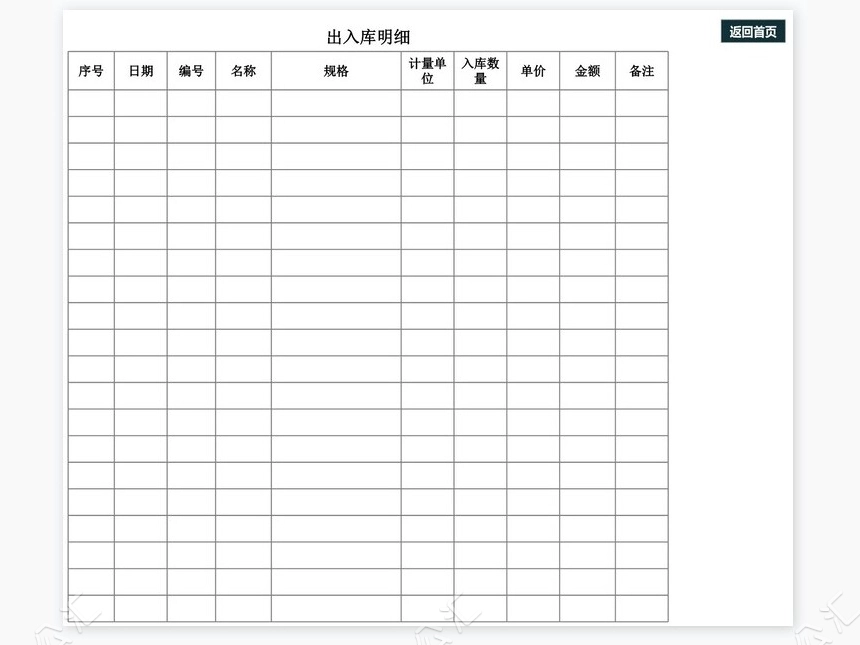Image resolution: width=860 pixels, height=645 pixels.
Task: Click the 日期 column header
Action: [142, 71]
